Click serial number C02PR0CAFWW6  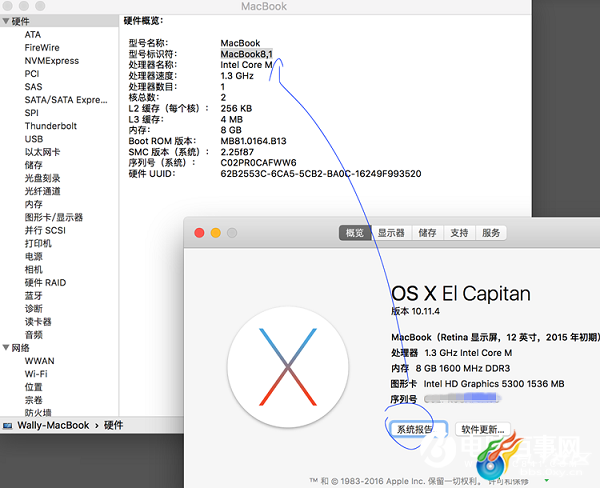tap(258, 163)
